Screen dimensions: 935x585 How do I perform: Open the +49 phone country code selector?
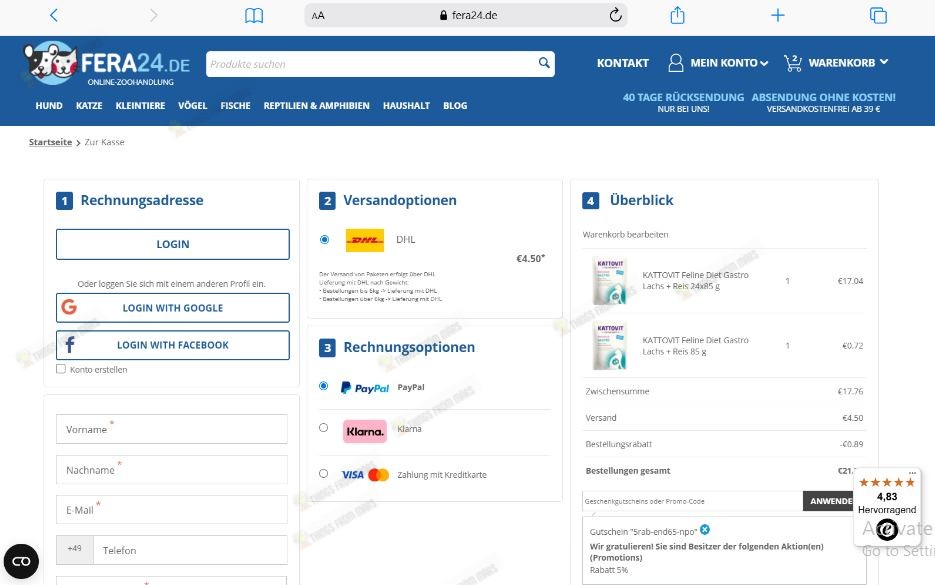(75, 549)
